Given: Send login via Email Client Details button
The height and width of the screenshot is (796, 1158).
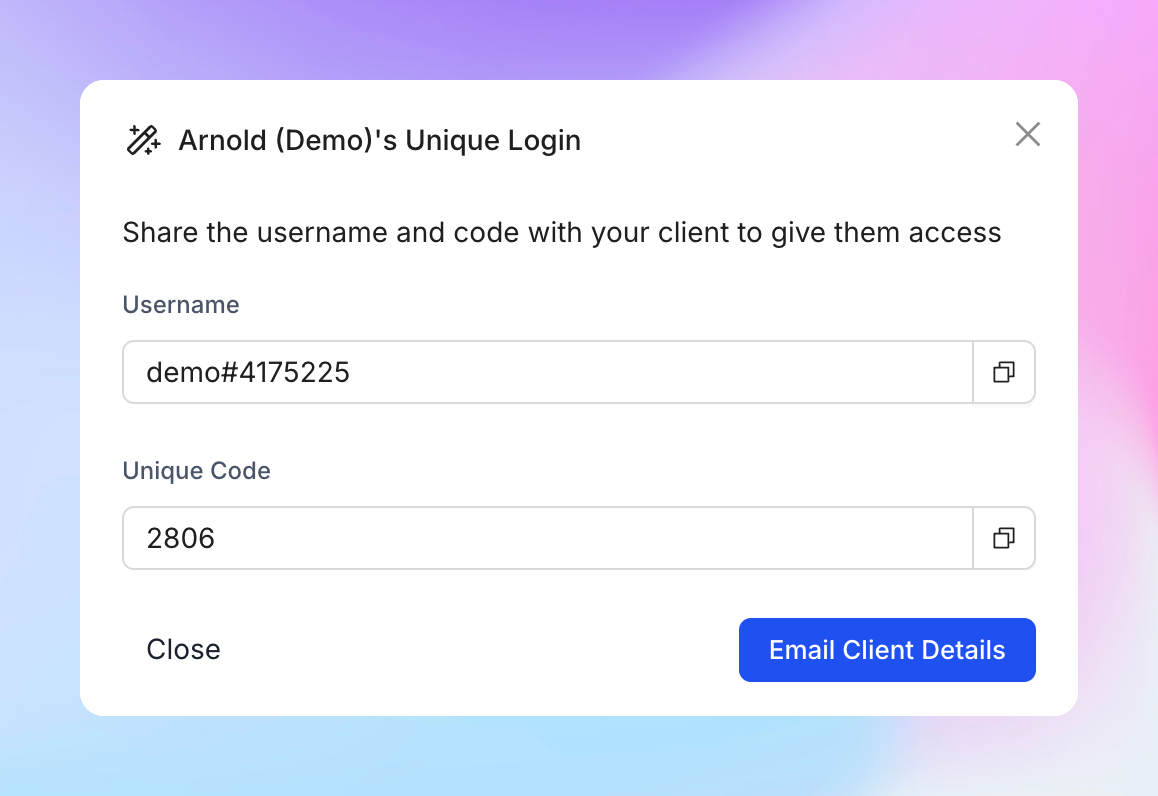Looking at the screenshot, I should pos(887,650).
